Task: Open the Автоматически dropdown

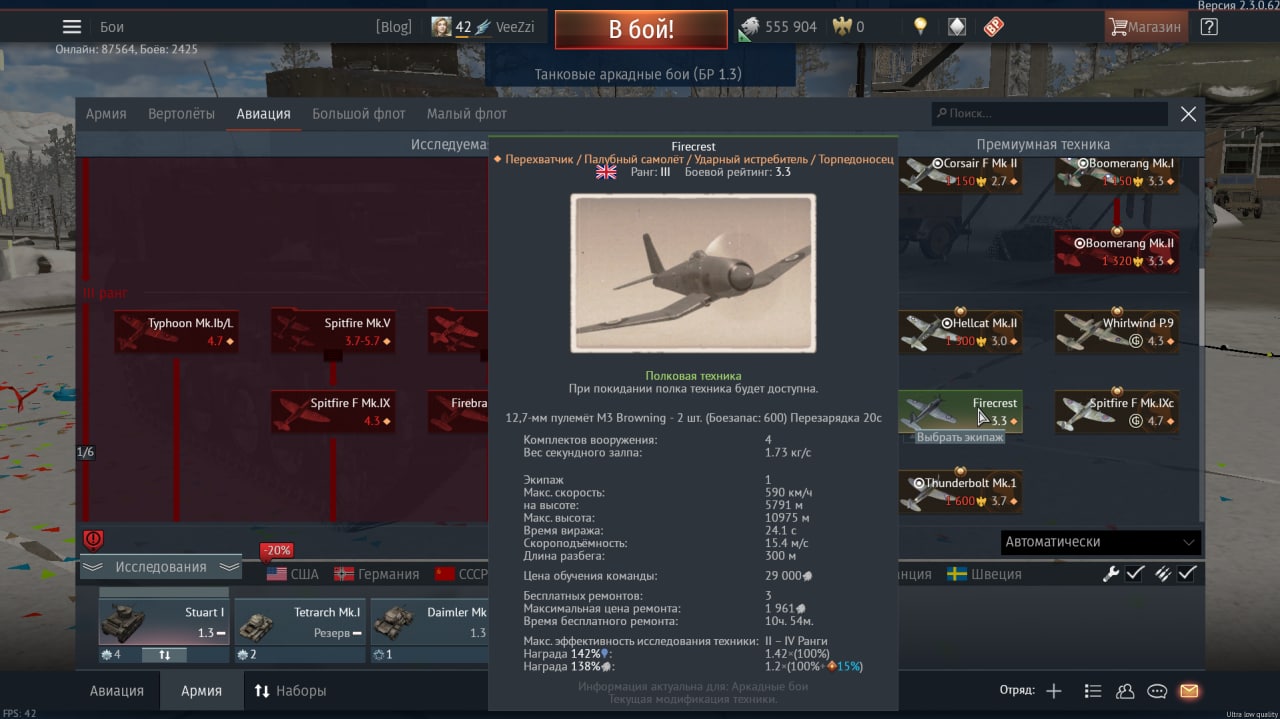Action: [x=1100, y=542]
